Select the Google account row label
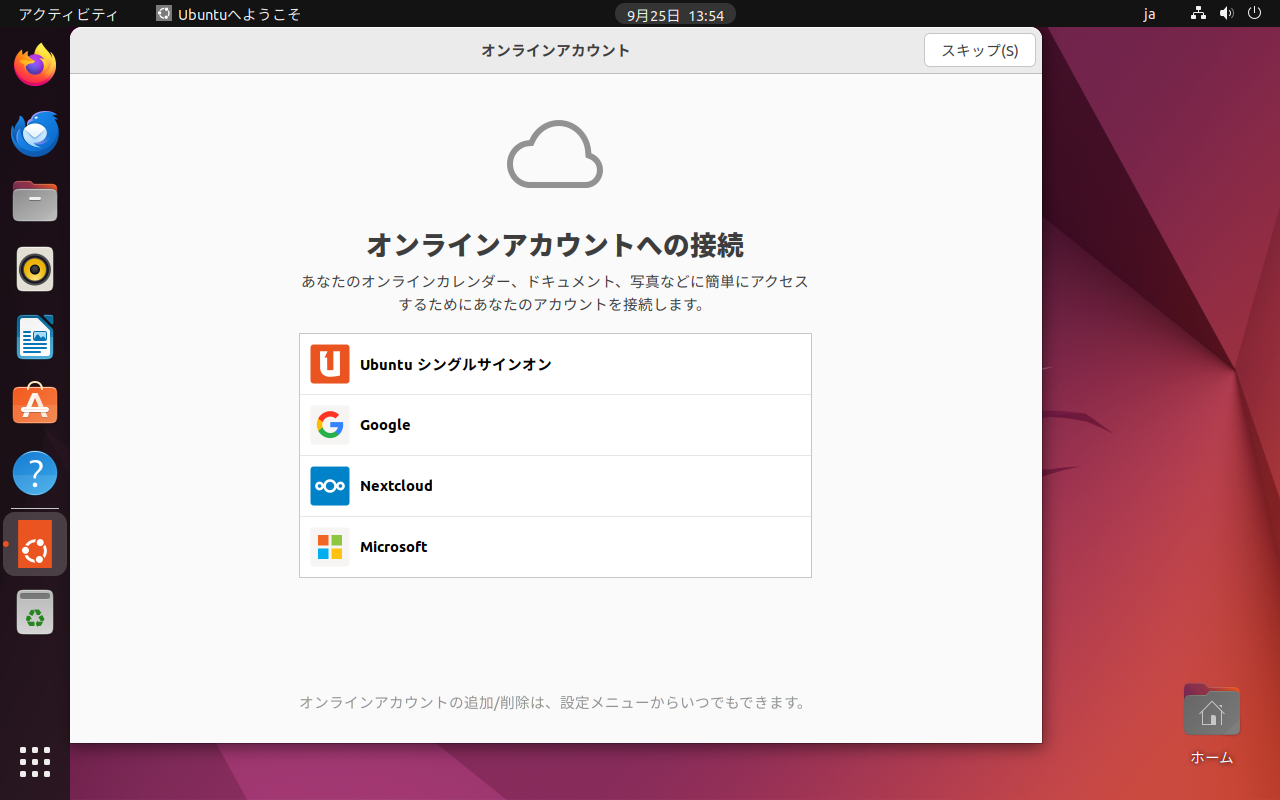The image size is (1280, 800). click(x=385, y=425)
